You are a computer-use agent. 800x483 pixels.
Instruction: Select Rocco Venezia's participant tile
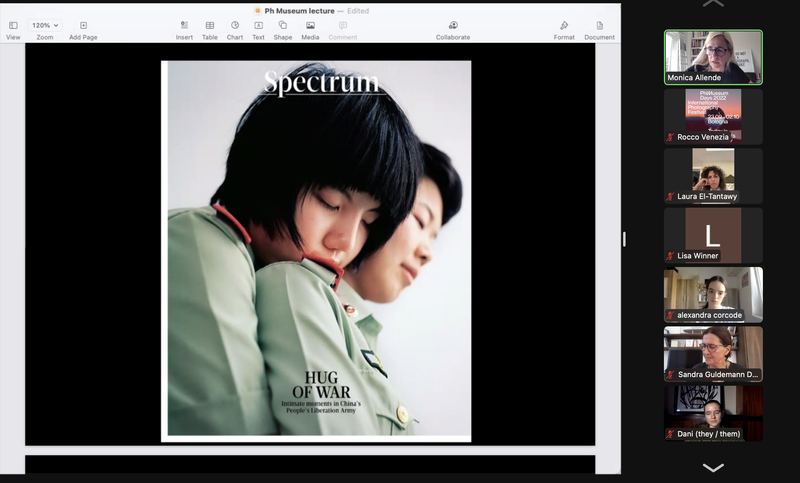coord(713,116)
